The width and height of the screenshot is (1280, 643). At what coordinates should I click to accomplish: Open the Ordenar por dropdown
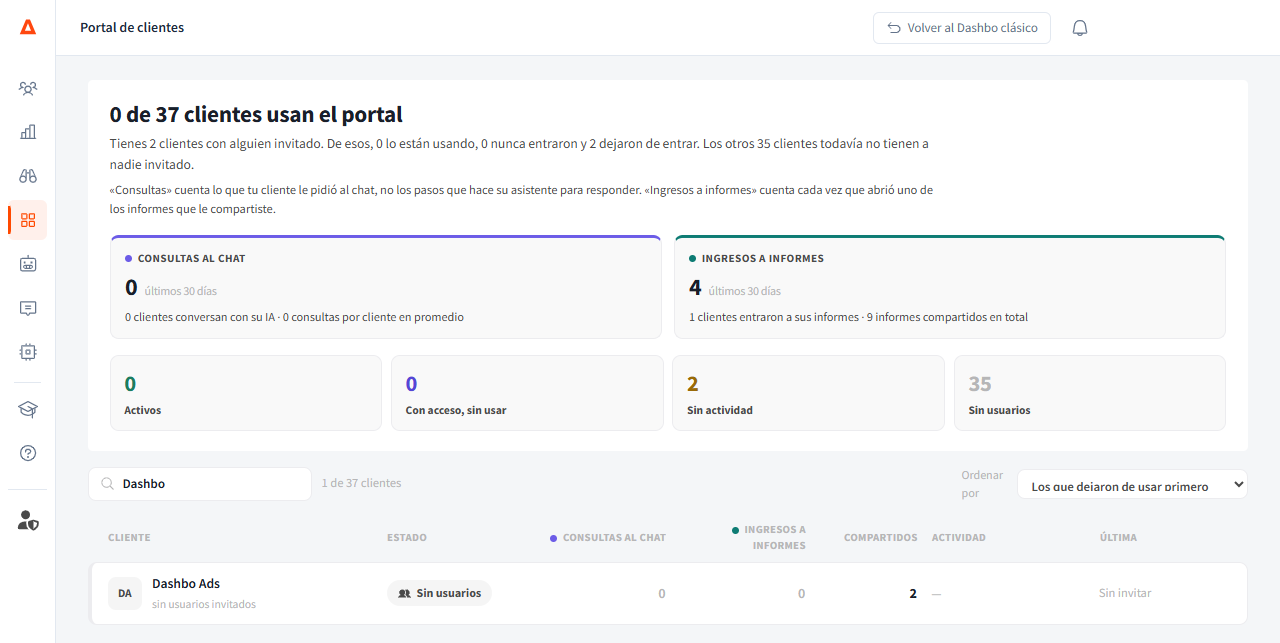click(1132, 485)
